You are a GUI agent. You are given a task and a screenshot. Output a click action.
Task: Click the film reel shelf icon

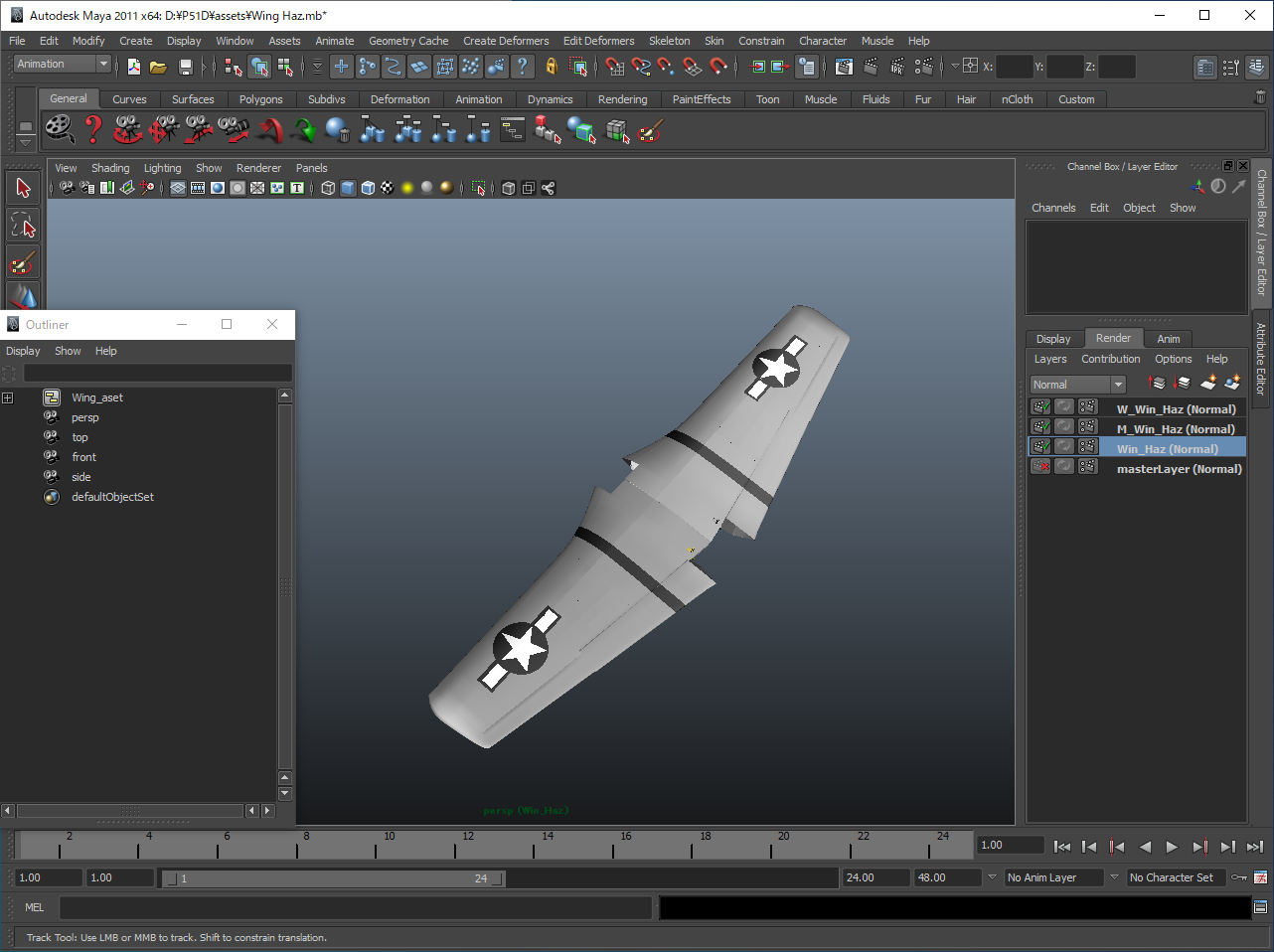click(60, 129)
